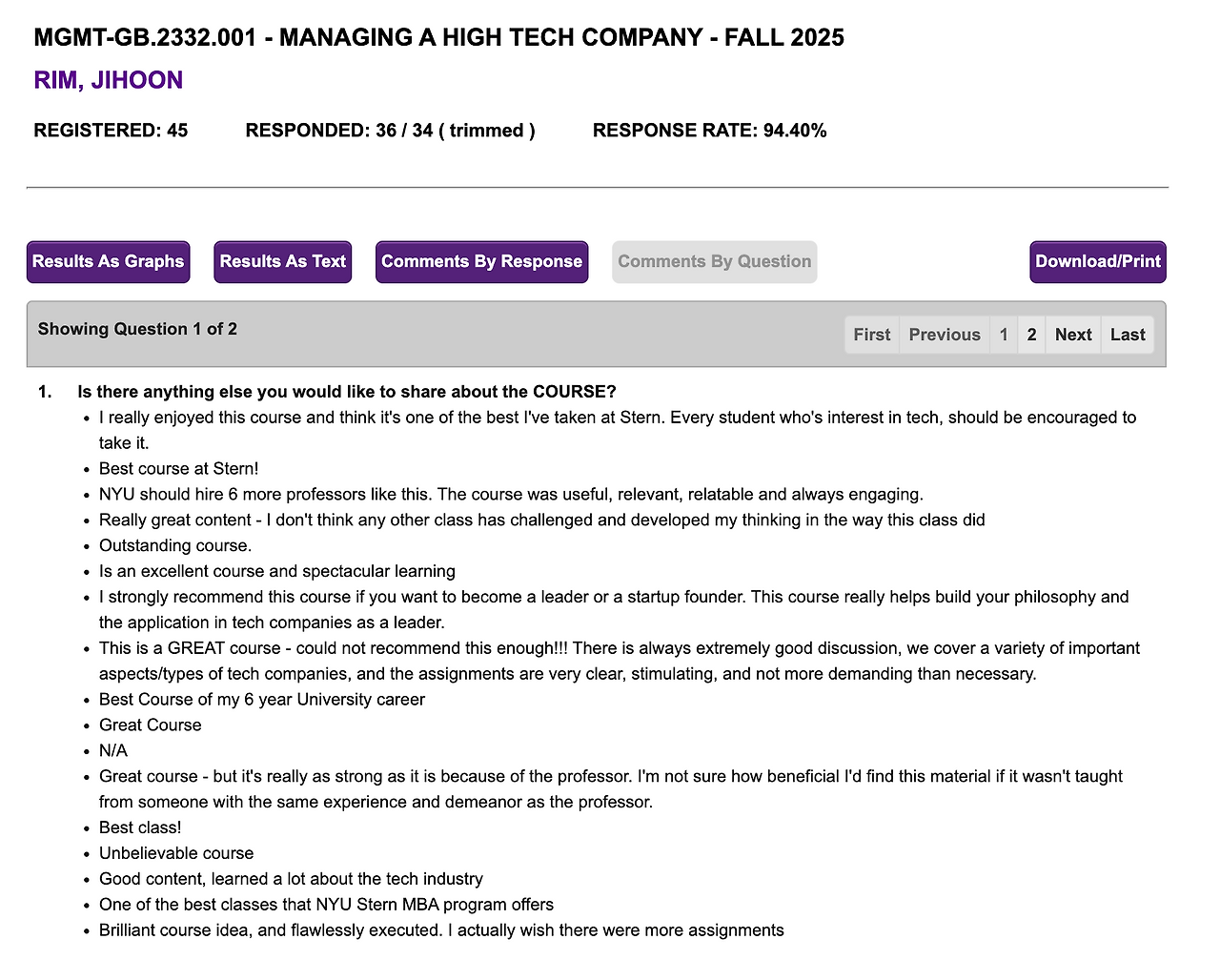Click the MANAGING A HIGH TECH COMPANY course title
This screenshot has height=980, width=1220.
(x=438, y=37)
